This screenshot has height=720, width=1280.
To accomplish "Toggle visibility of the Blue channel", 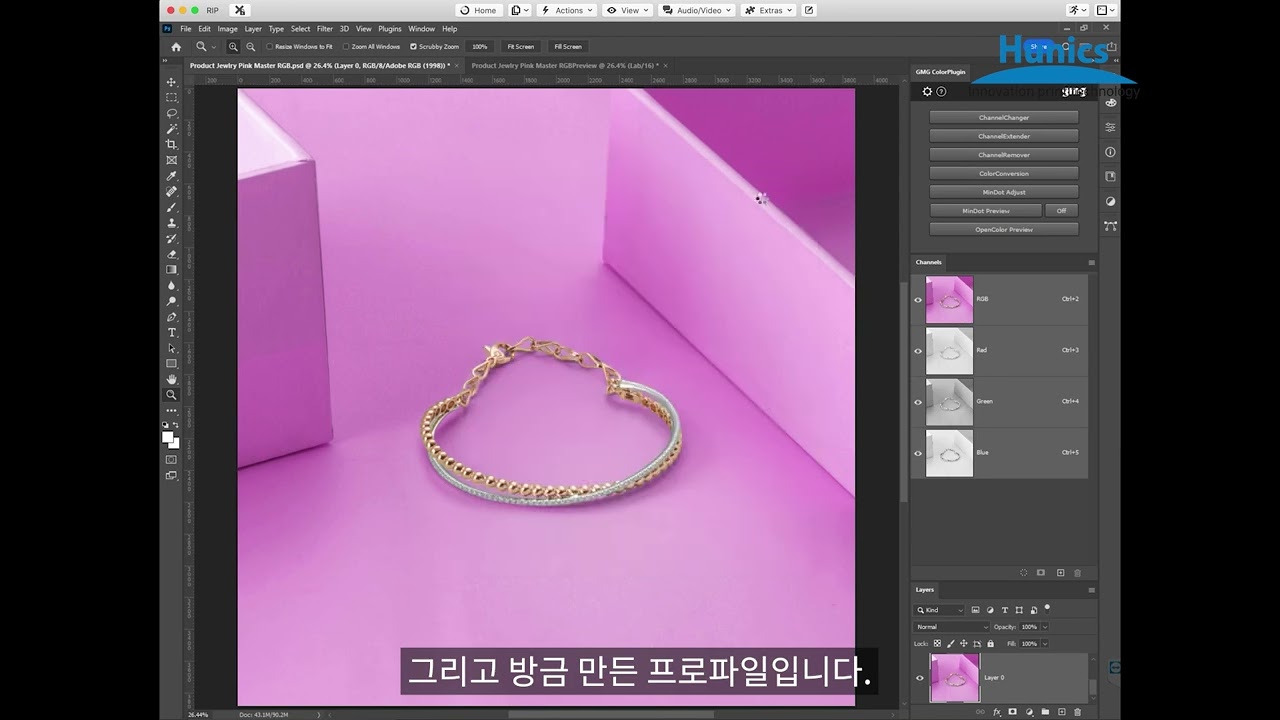I will pyautogui.click(x=918, y=453).
